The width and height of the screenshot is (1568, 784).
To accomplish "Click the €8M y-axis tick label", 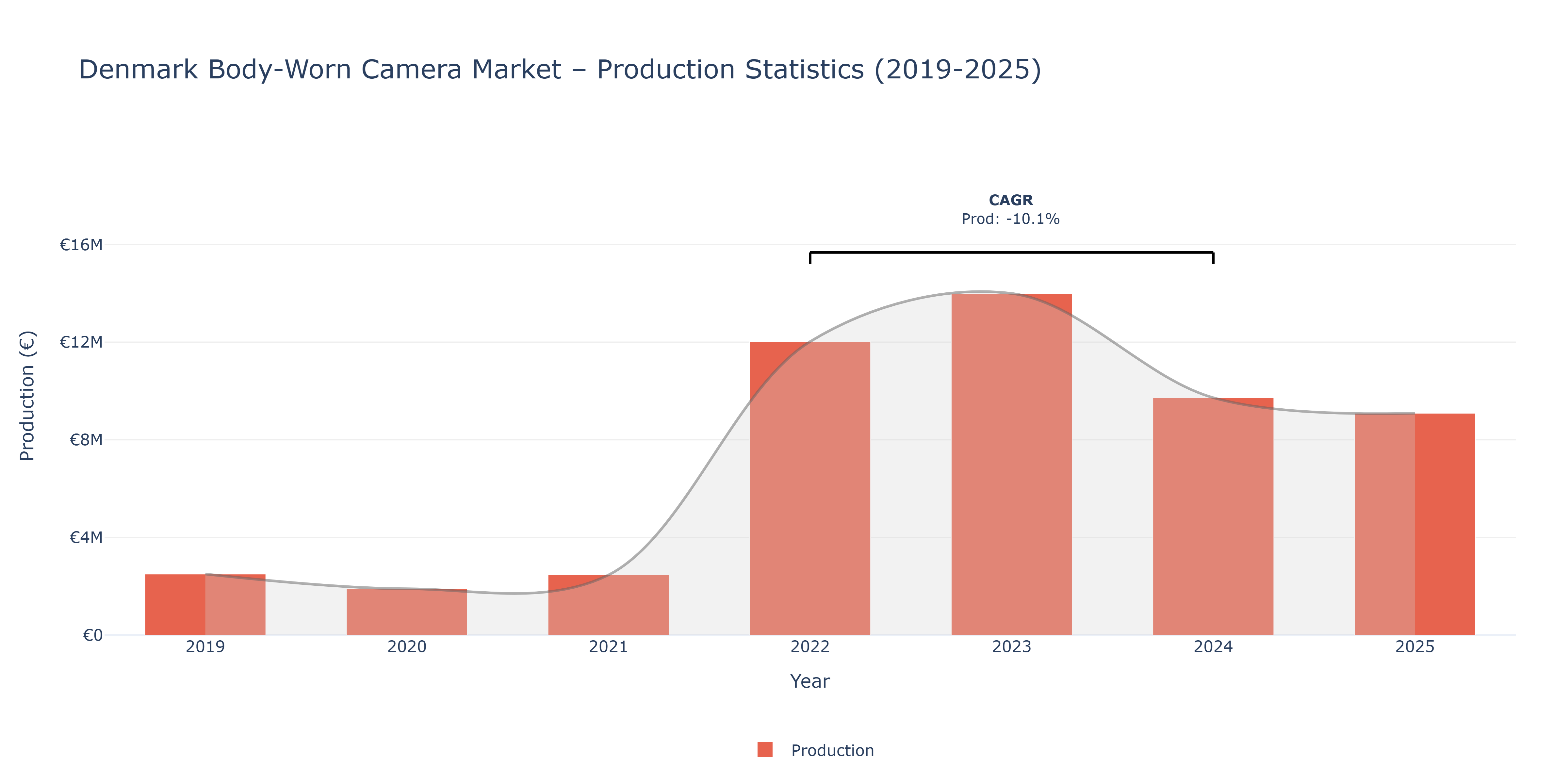I will tap(86, 439).
